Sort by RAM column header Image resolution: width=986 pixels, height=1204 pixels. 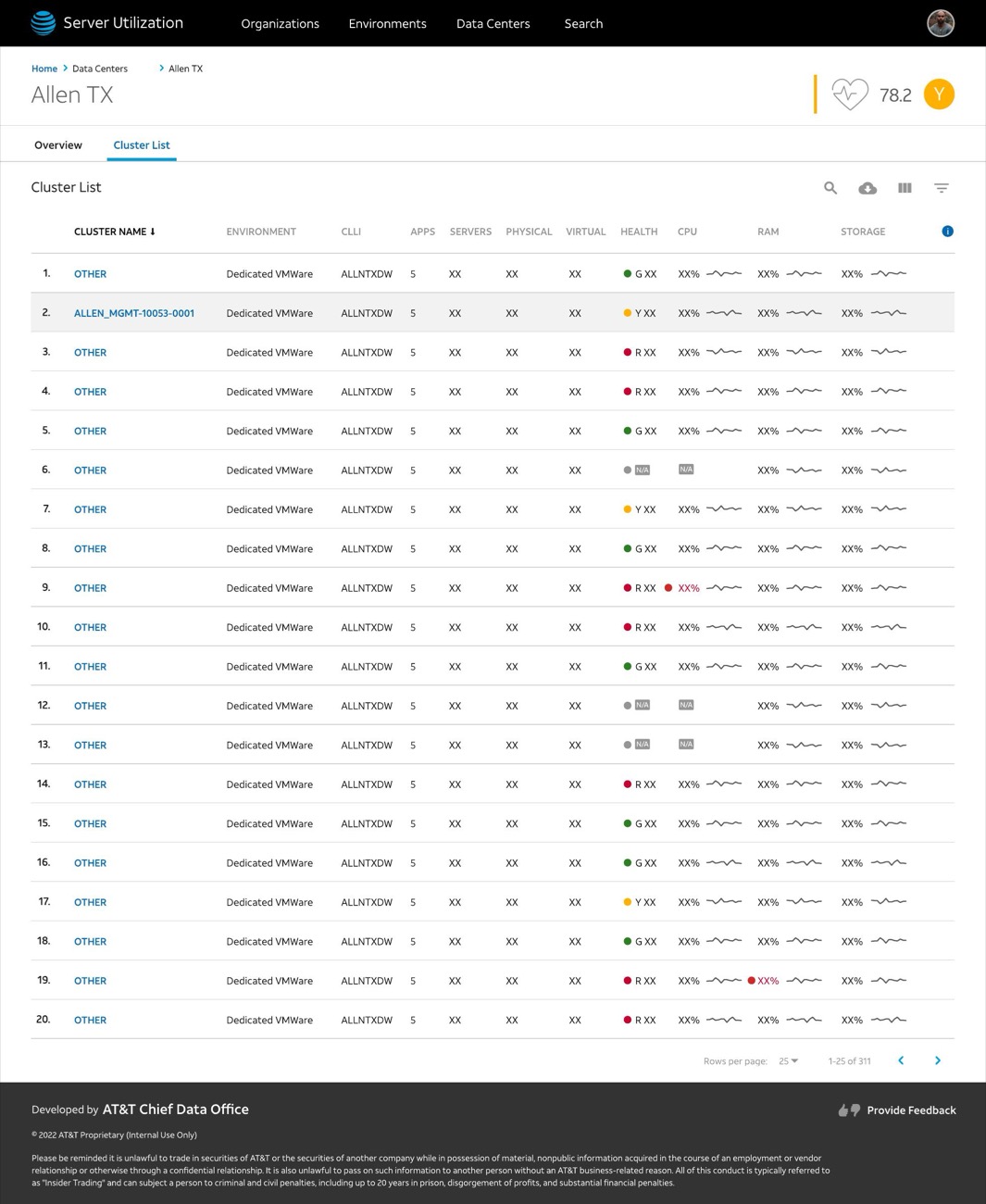click(x=768, y=232)
